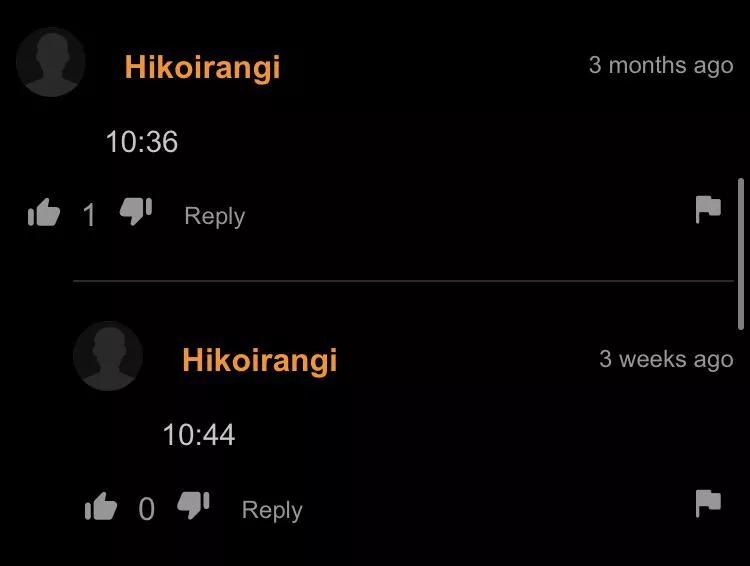Dislike the 10:36 comment with thumbs down

point(136,211)
